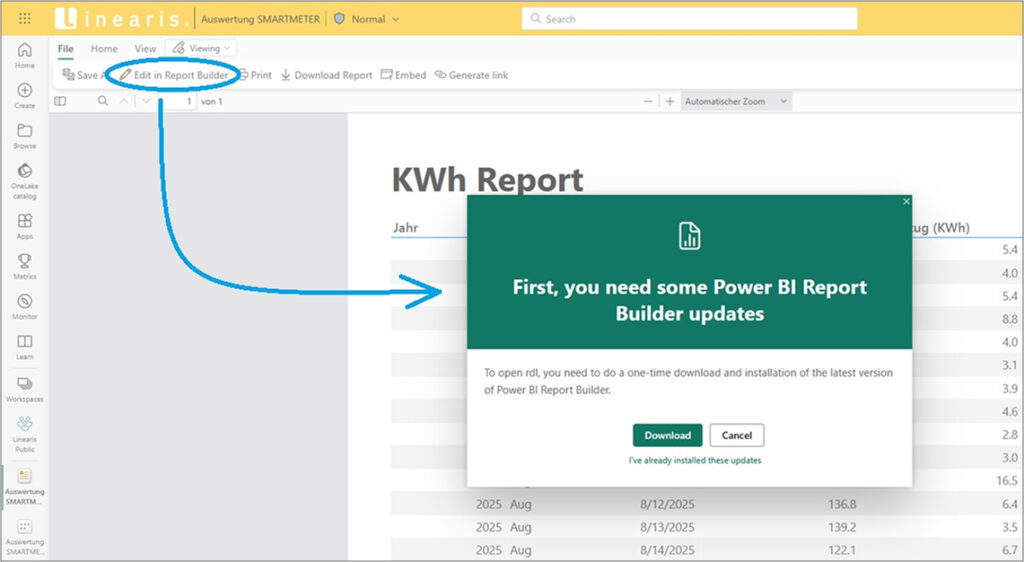1024x562 pixels.
Task: Click the 136.8 value cell
Action: [x=842, y=504]
